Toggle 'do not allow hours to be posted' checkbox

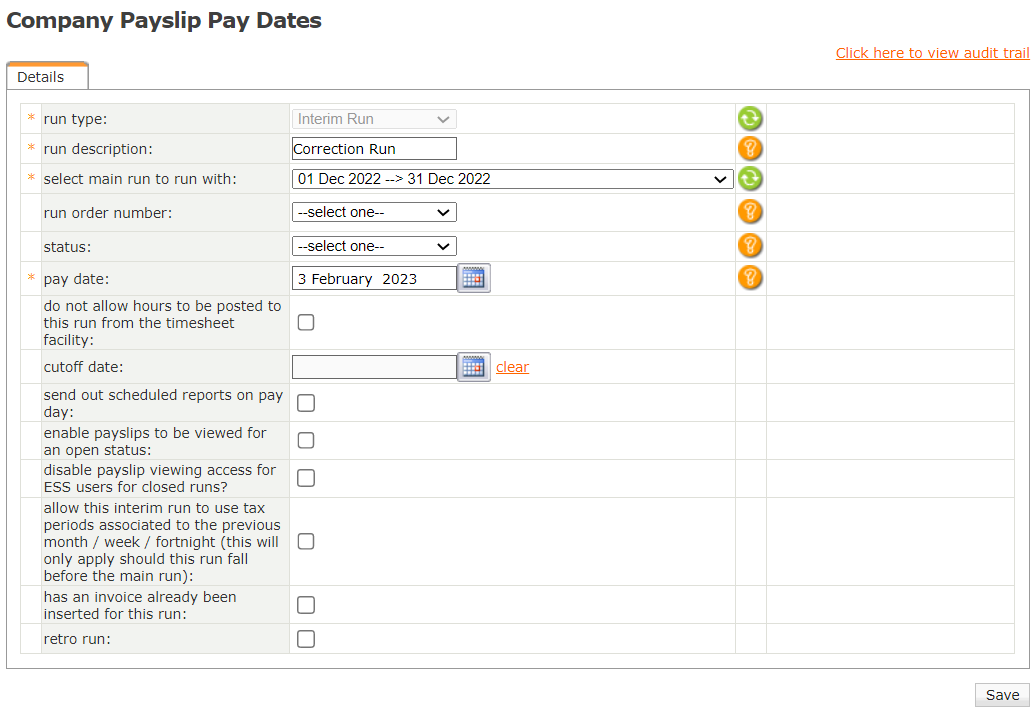pos(306,322)
